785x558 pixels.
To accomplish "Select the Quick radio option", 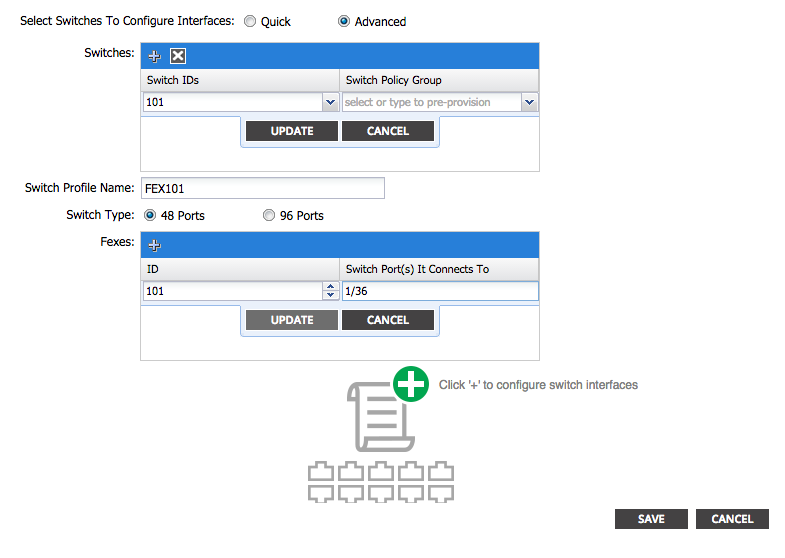I will [250, 21].
